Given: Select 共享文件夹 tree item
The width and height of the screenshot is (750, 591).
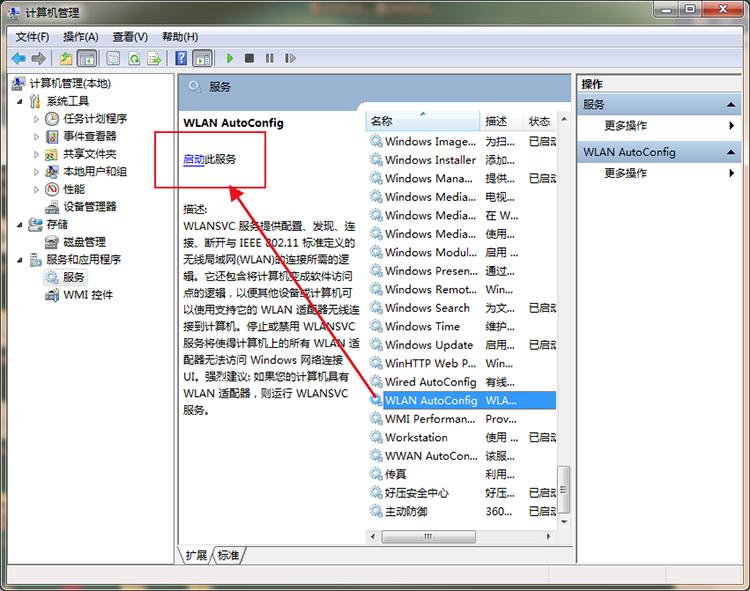Looking at the screenshot, I should coord(90,154).
